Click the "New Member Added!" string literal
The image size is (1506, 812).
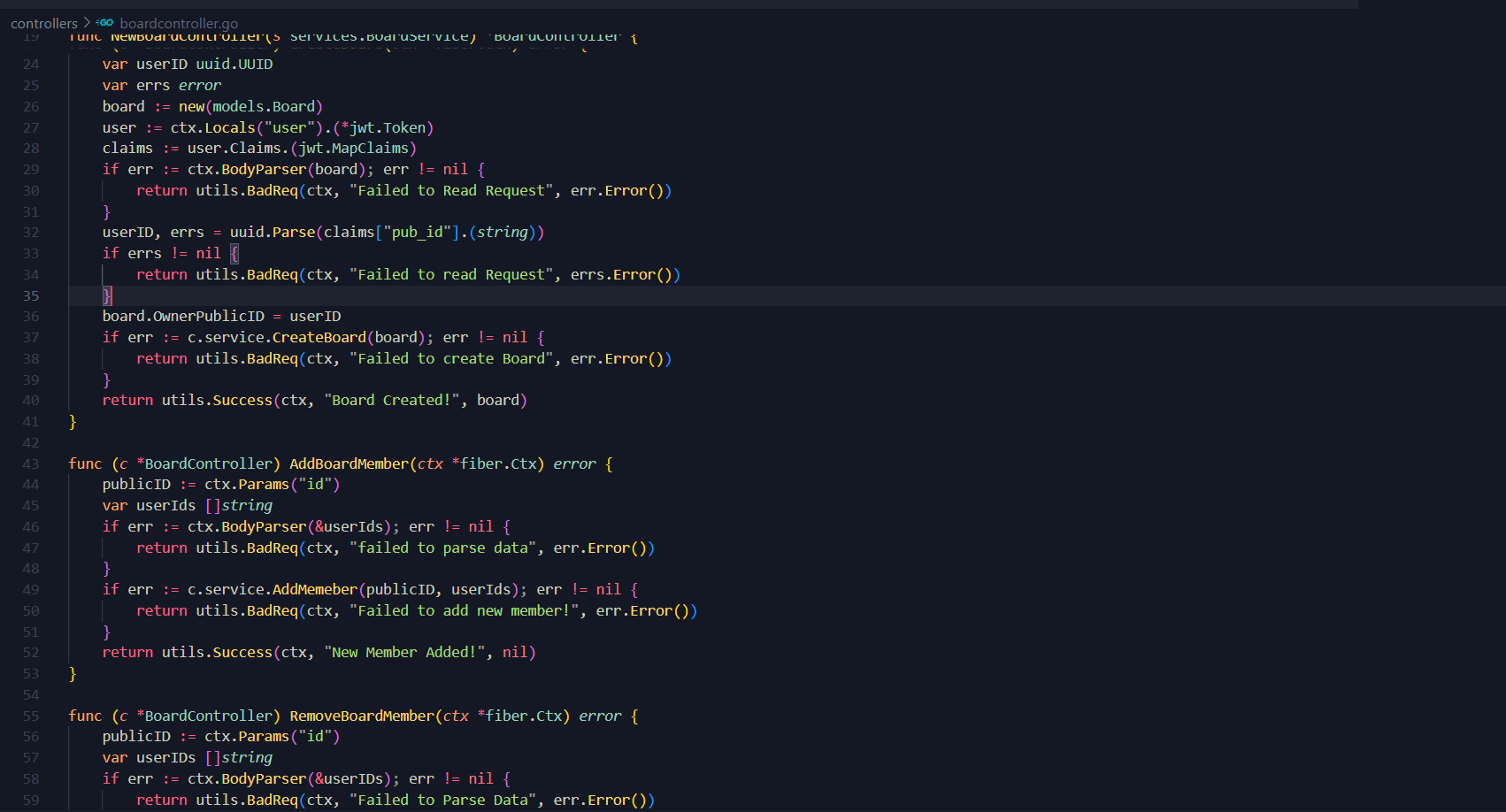(x=404, y=652)
